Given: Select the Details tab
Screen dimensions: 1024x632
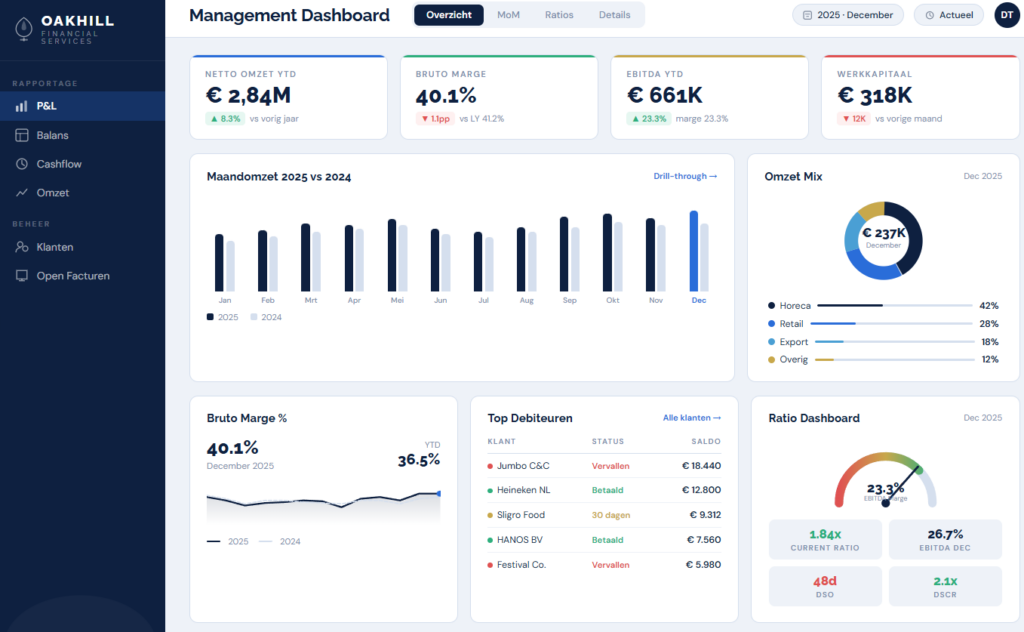Looking at the screenshot, I should coord(614,15).
